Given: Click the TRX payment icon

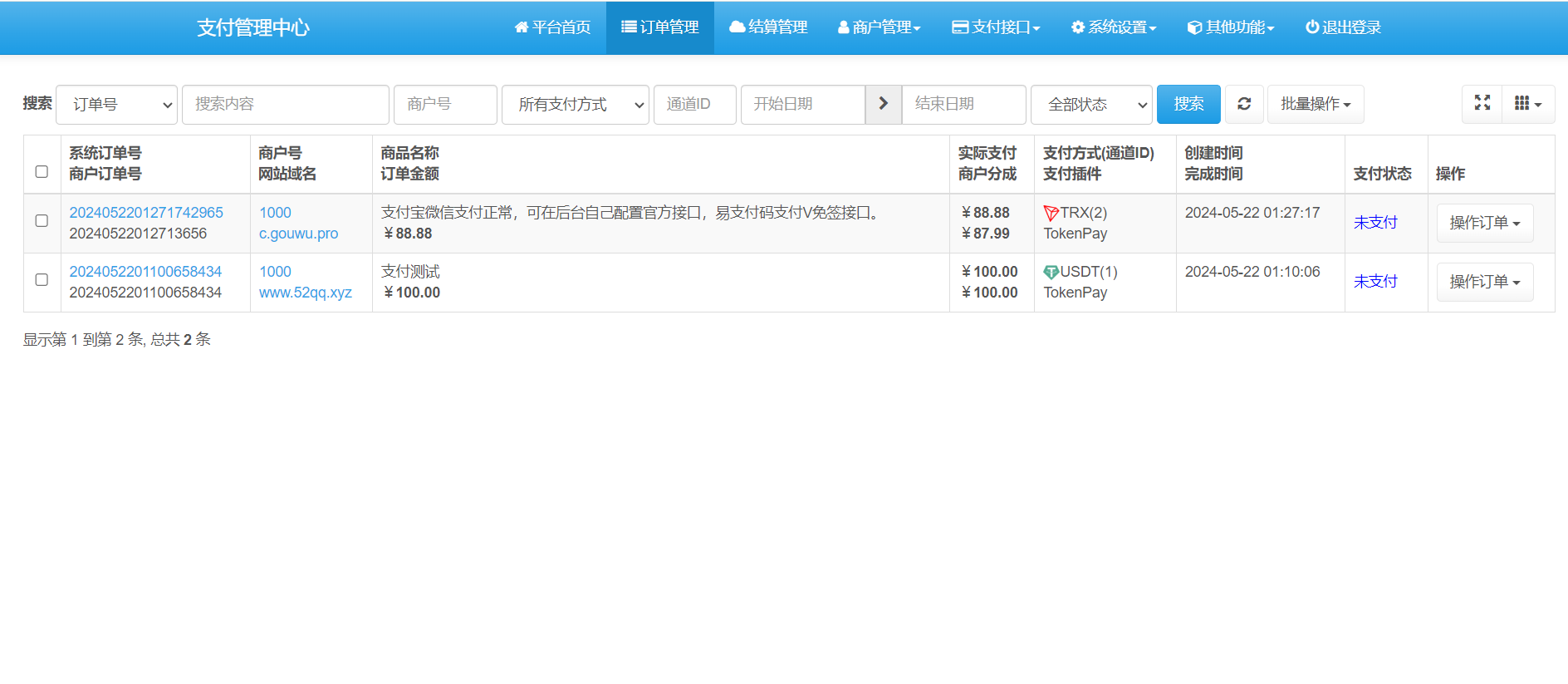Looking at the screenshot, I should point(1051,214).
